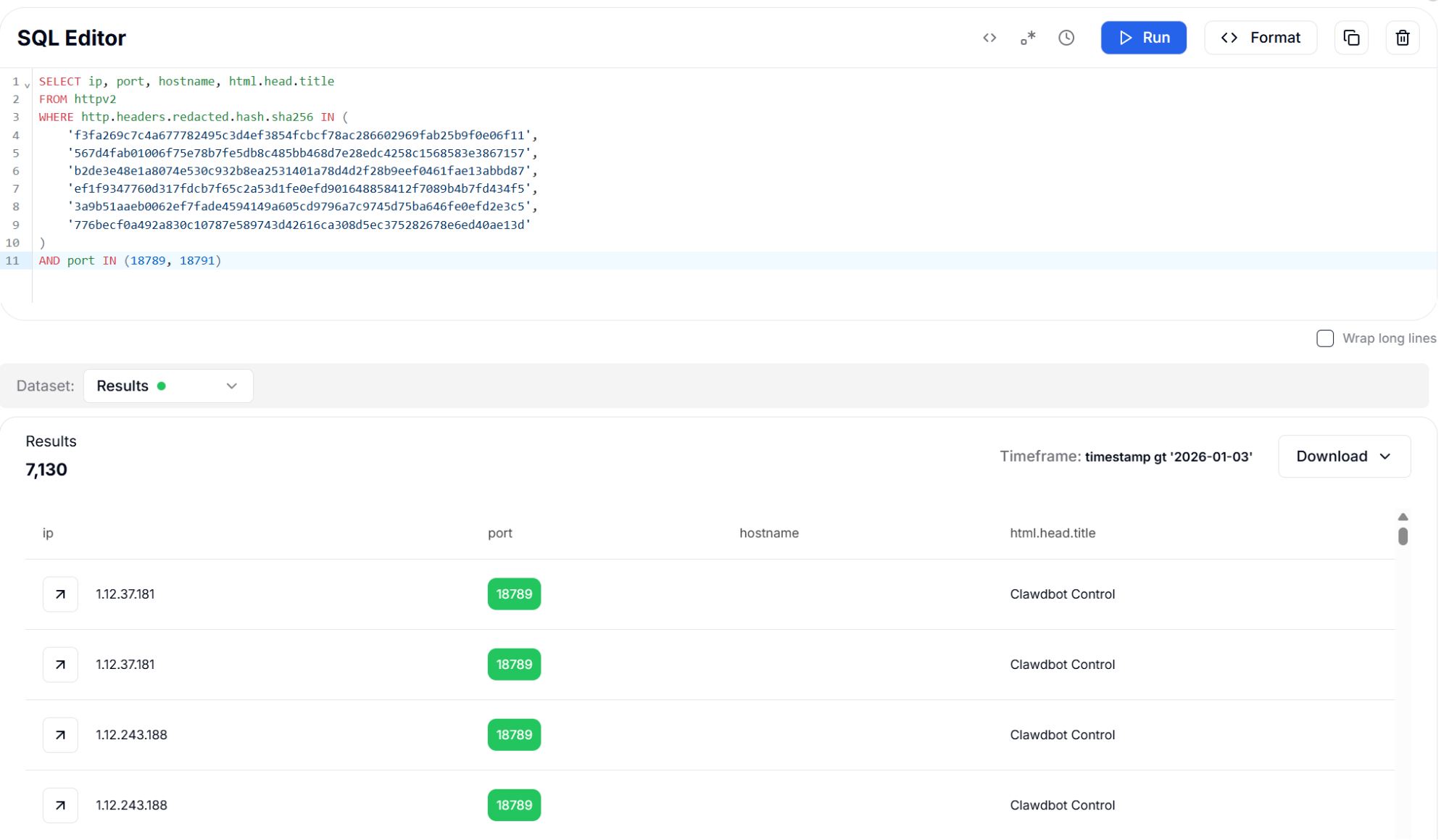Open query history clock icon
Image resolution: width=1449 pixels, height=840 pixels.
click(1066, 38)
